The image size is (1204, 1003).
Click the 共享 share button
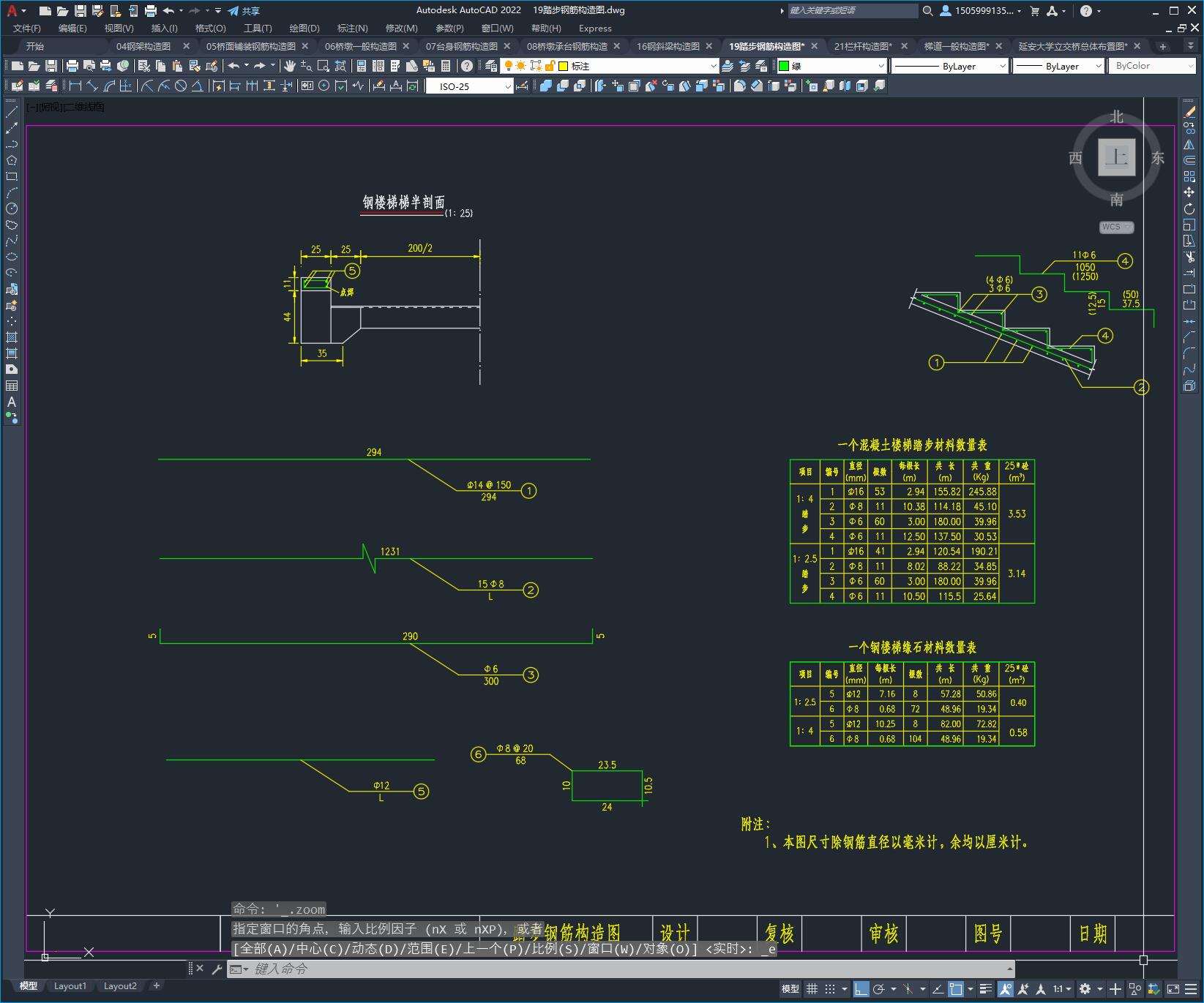click(x=244, y=11)
